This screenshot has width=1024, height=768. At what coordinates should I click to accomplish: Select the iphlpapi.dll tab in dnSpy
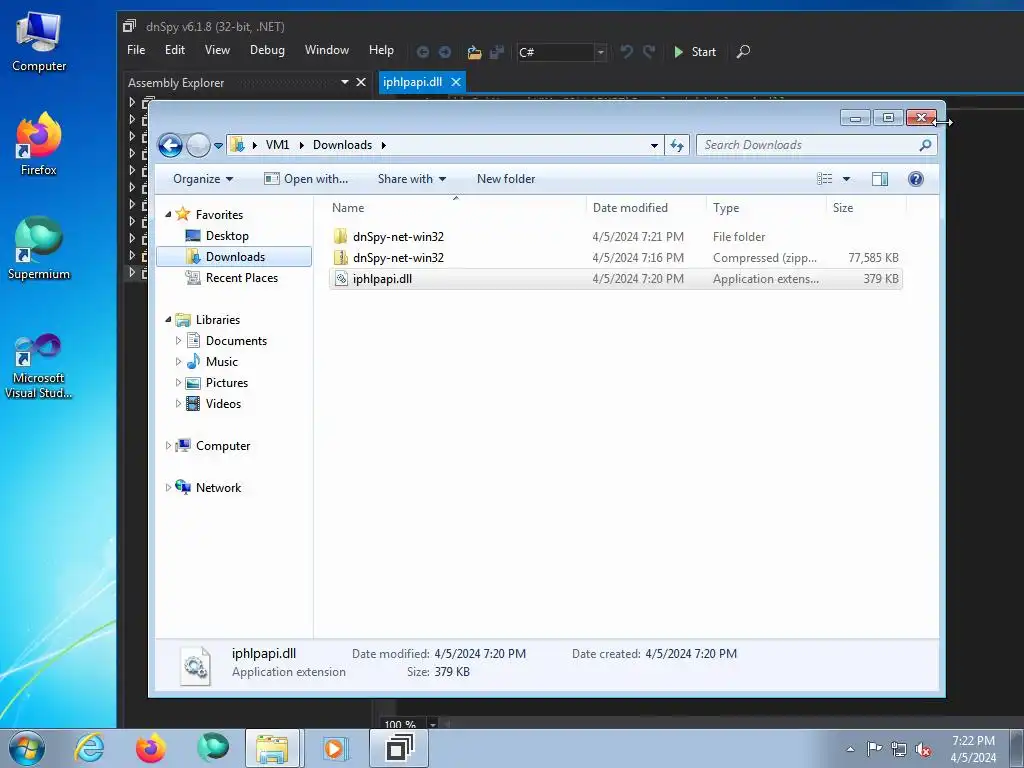tap(412, 82)
